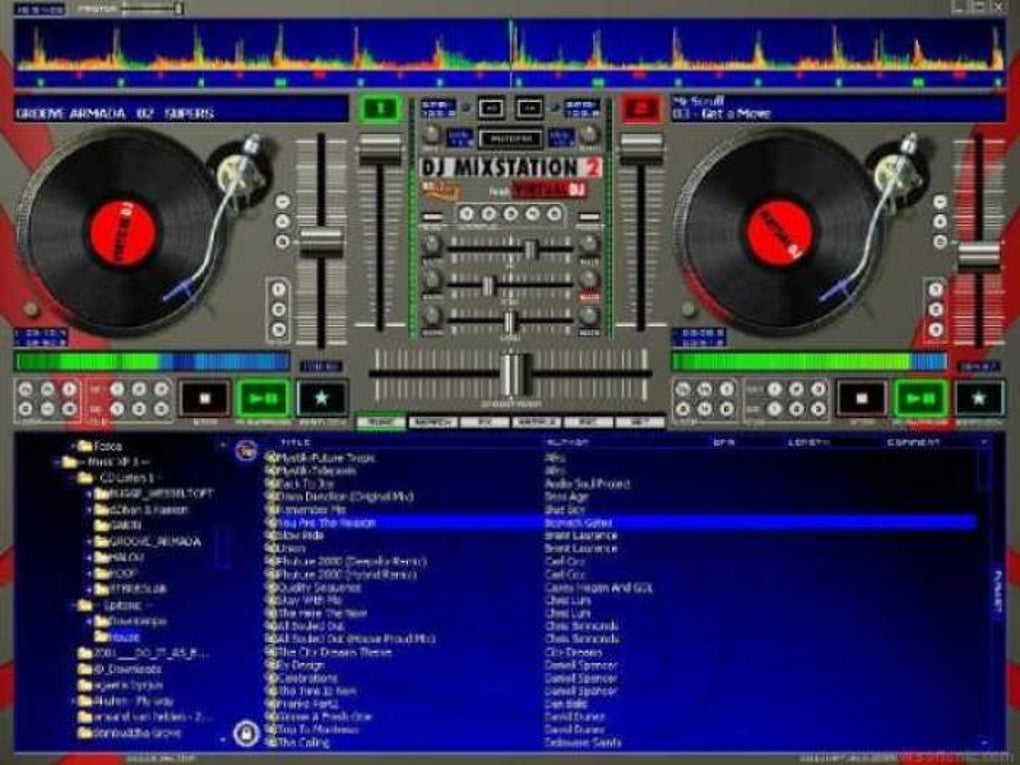The width and height of the screenshot is (1020, 765).
Task: Click the lock icon at playlist bottom
Action: (246, 734)
